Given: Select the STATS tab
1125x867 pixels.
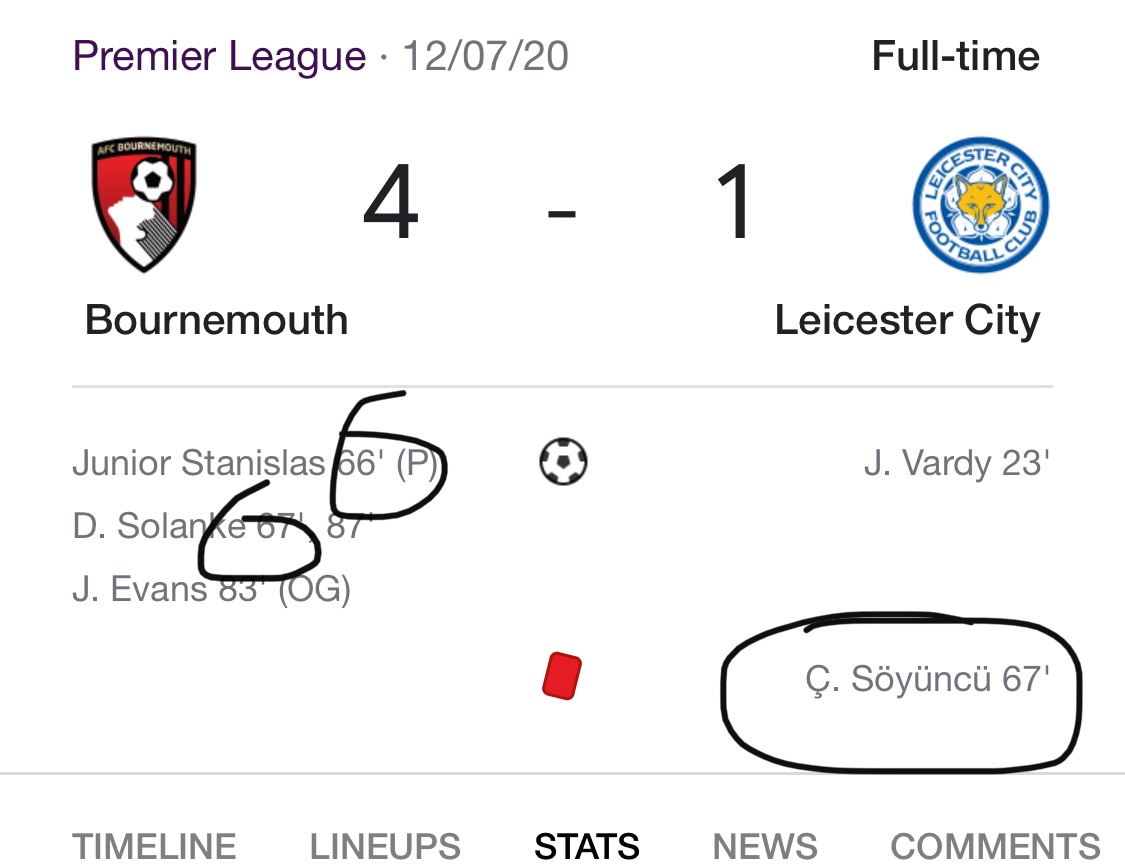Looking at the screenshot, I should pyautogui.click(x=587, y=846).
